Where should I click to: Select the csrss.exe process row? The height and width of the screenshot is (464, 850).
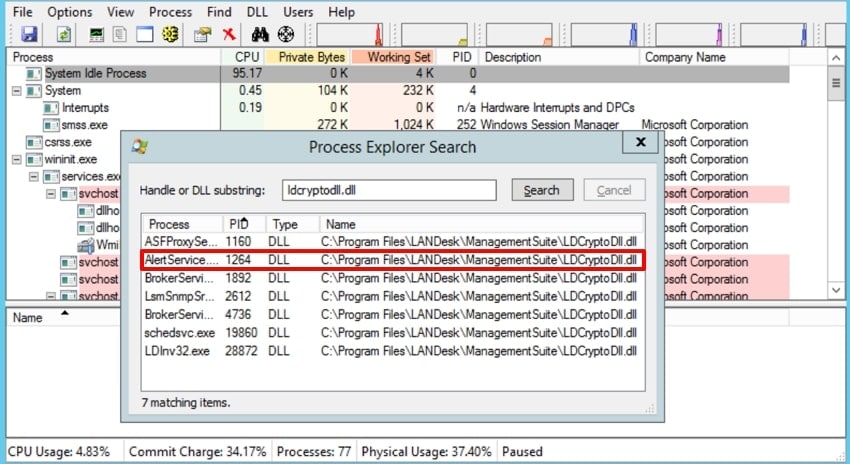64,143
